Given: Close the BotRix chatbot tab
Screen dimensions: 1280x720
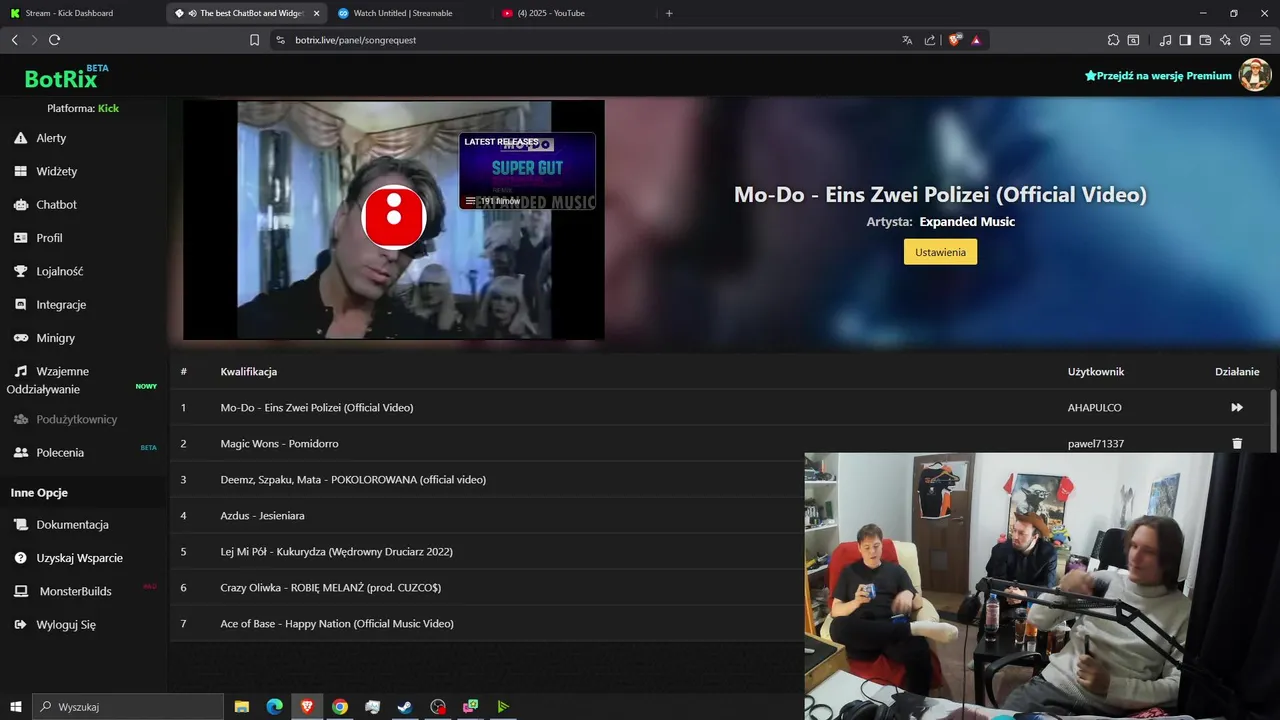Looking at the screenshot, I should tap(317, 13).
